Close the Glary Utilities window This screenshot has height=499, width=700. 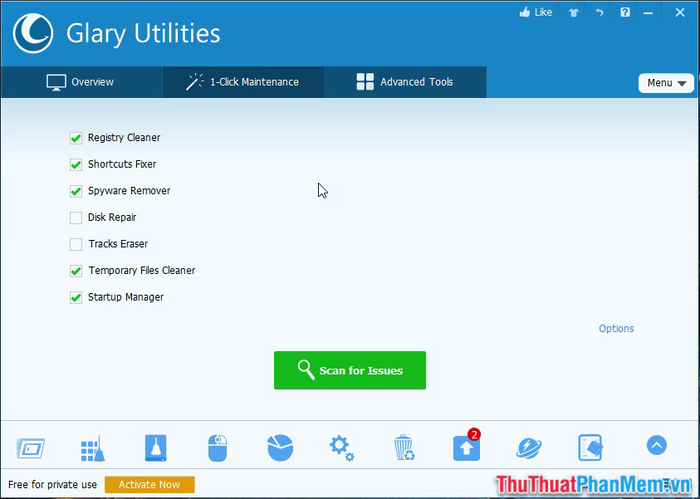pos(680,12)
